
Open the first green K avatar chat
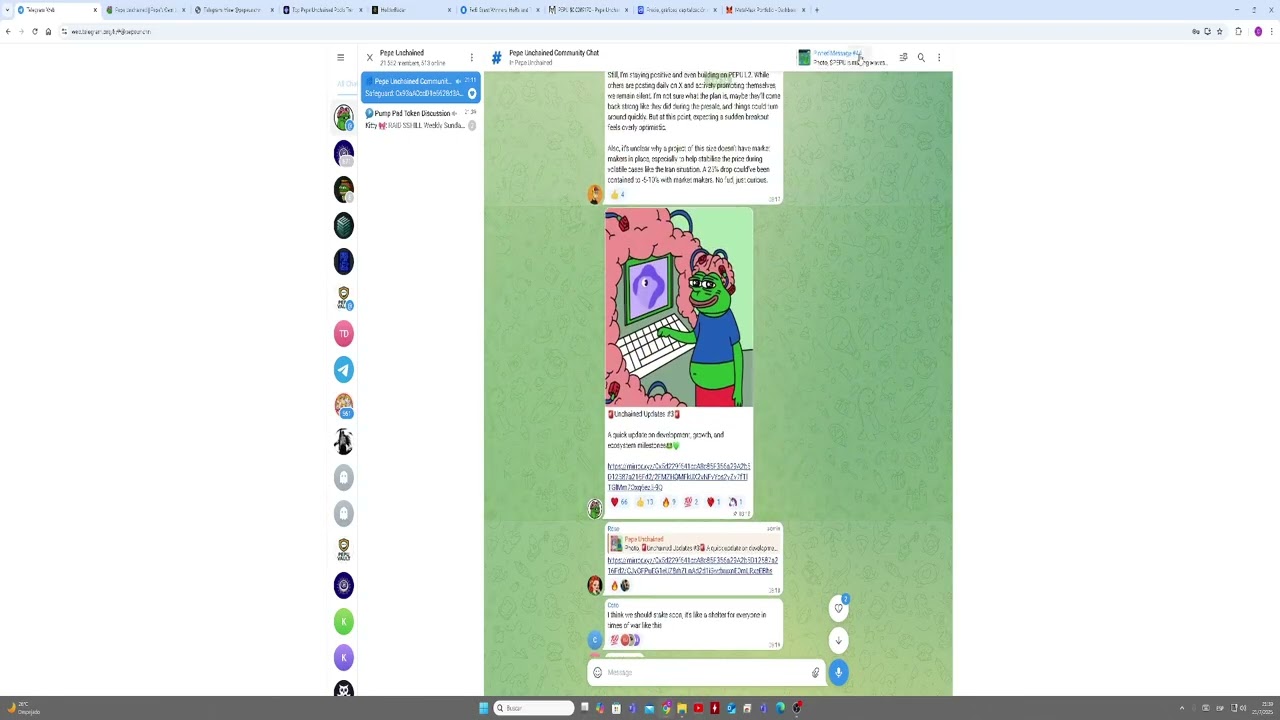[x=343, y=621]
